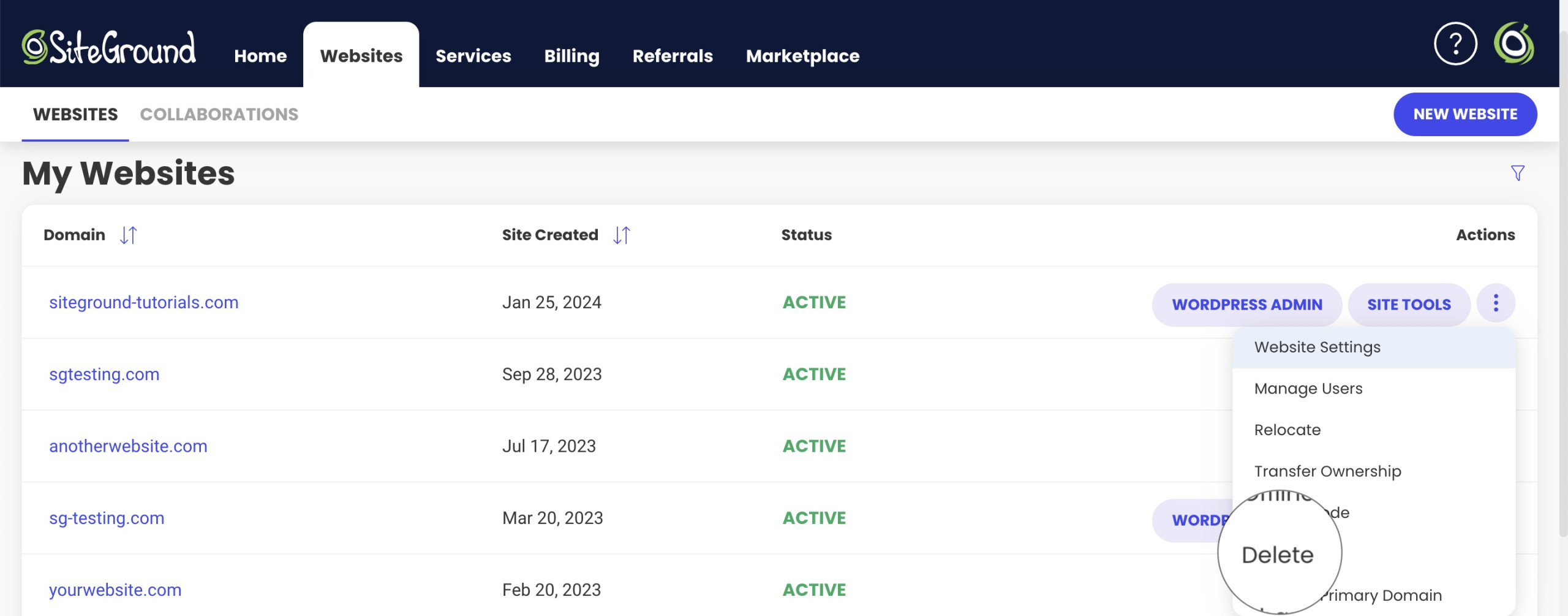This screenshot has height=616, width=1568.
Task: Select the Websites tab
Action: pyautogui.click(x=361, y=55)
